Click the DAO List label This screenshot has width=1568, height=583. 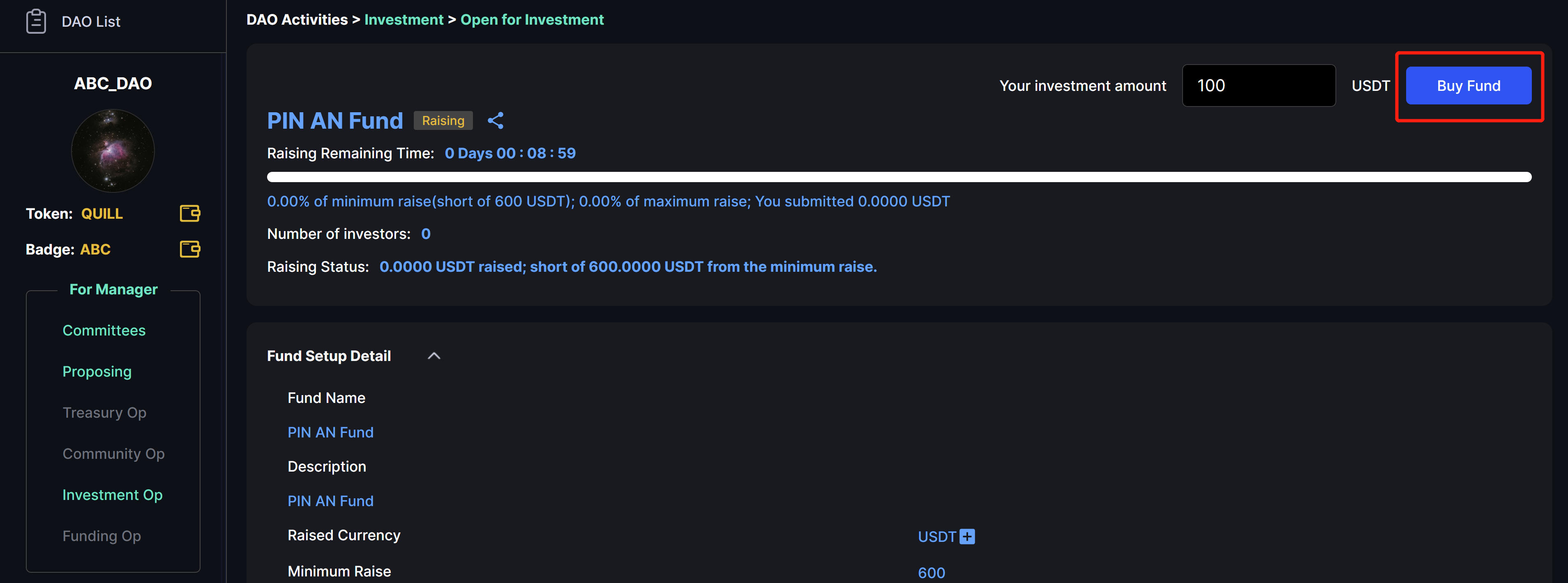pos(91,22)
